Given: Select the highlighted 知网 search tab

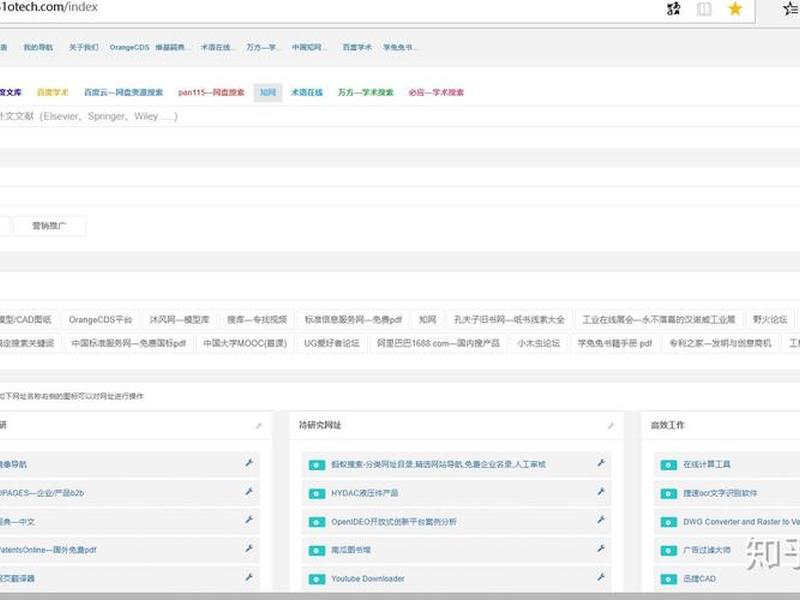Looking at the screenshot, I should [268, 92].
